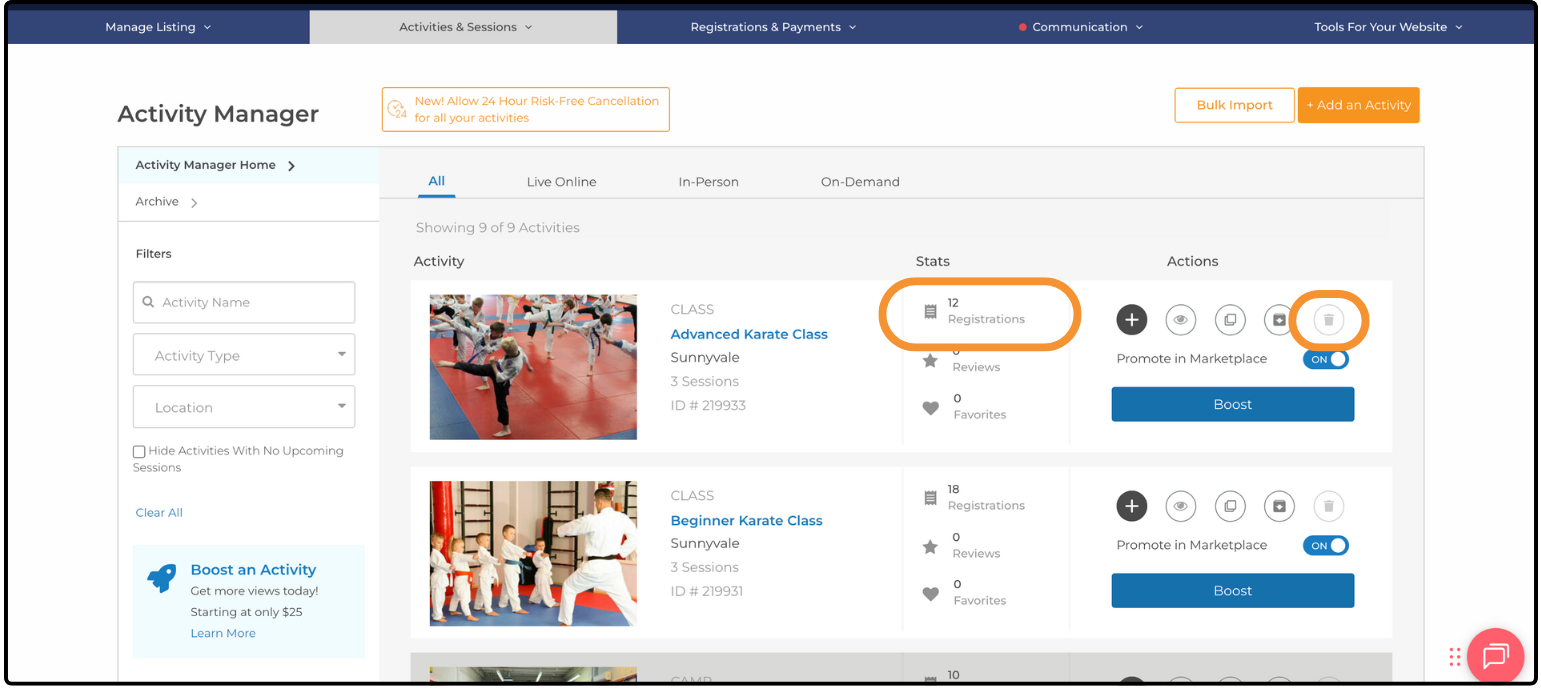Screen dimensions: 1541x689
Task: Click Advanced Karate Class registrations receipt icon
Action: coord(930,312)
